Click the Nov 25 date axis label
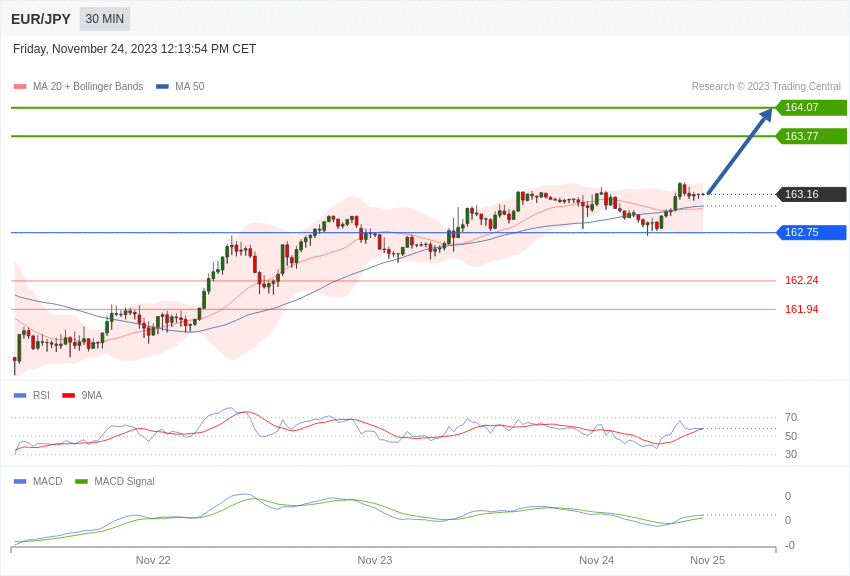 pos(707,560)
